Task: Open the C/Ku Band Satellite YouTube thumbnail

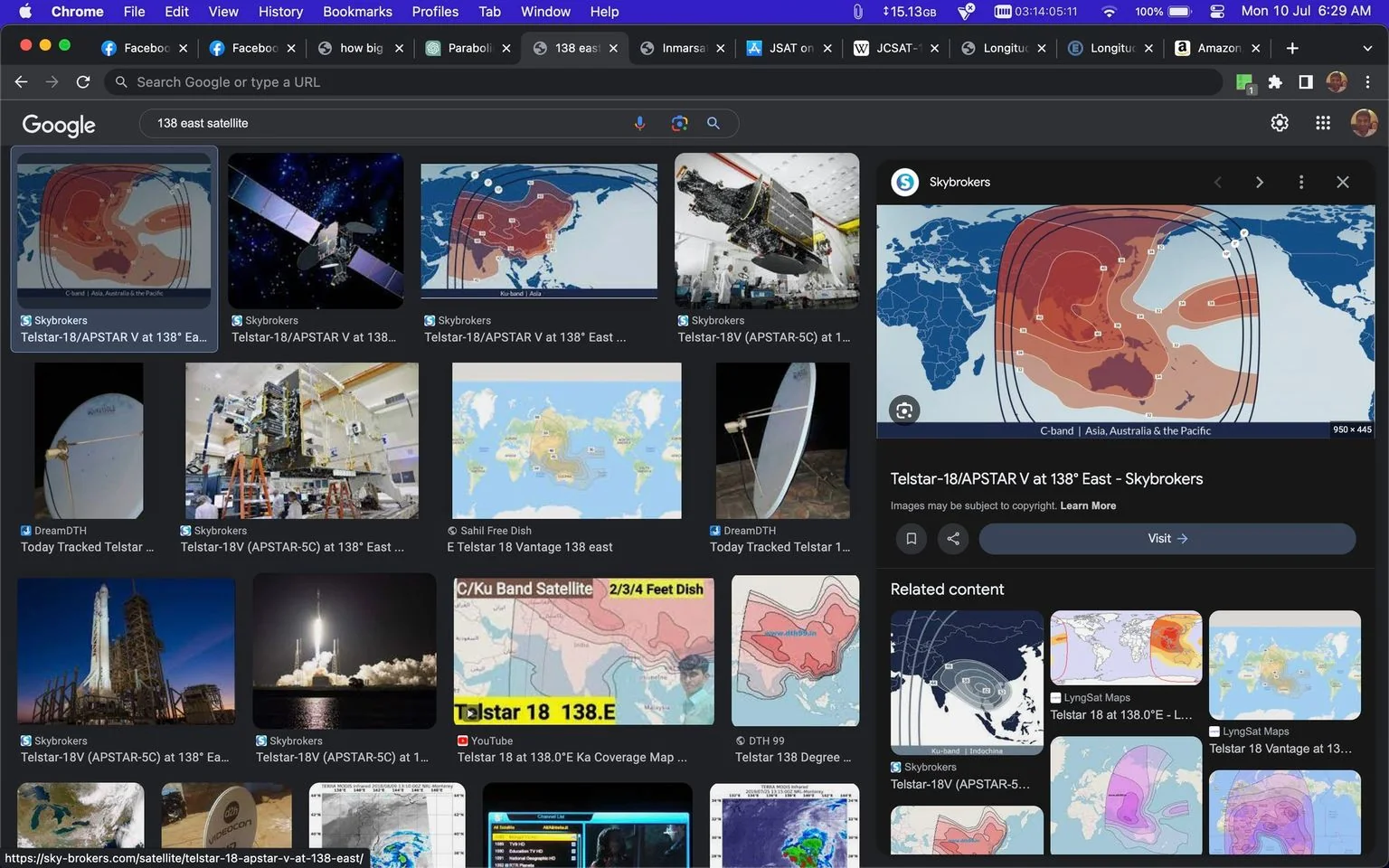Action: tap(584, 651)
